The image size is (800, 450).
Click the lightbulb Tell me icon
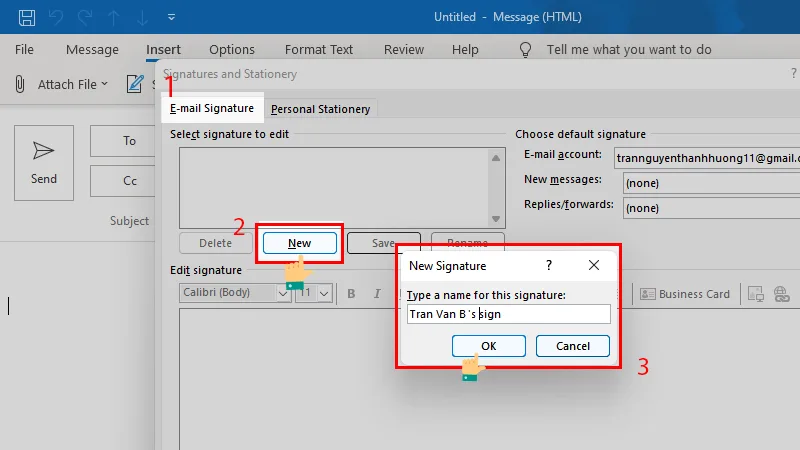[x=525, y=50]
